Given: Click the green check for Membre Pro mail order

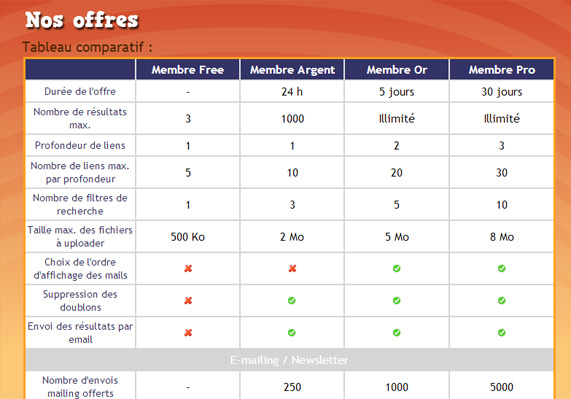Looking at the screenshot, I should tap(501, 268).
